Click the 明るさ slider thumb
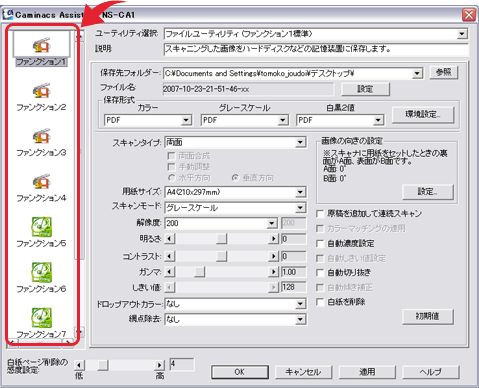This screenshot has width=479, height=388. click(221, 239)
